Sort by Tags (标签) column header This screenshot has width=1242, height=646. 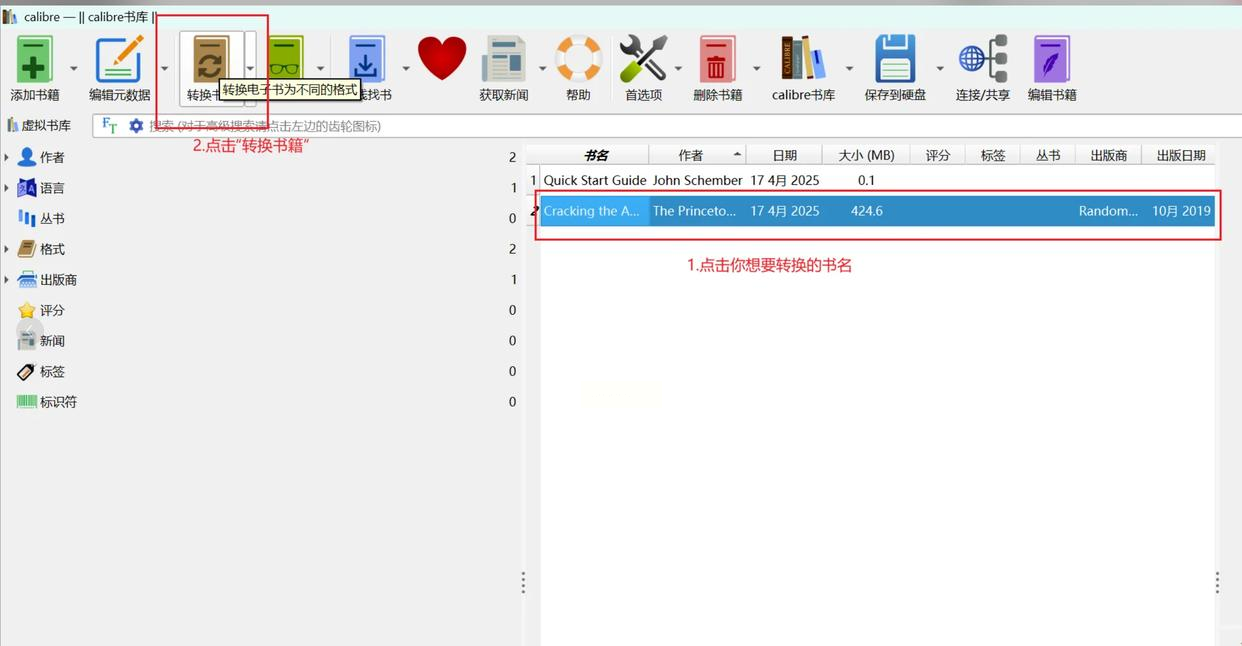click(993, 155)
